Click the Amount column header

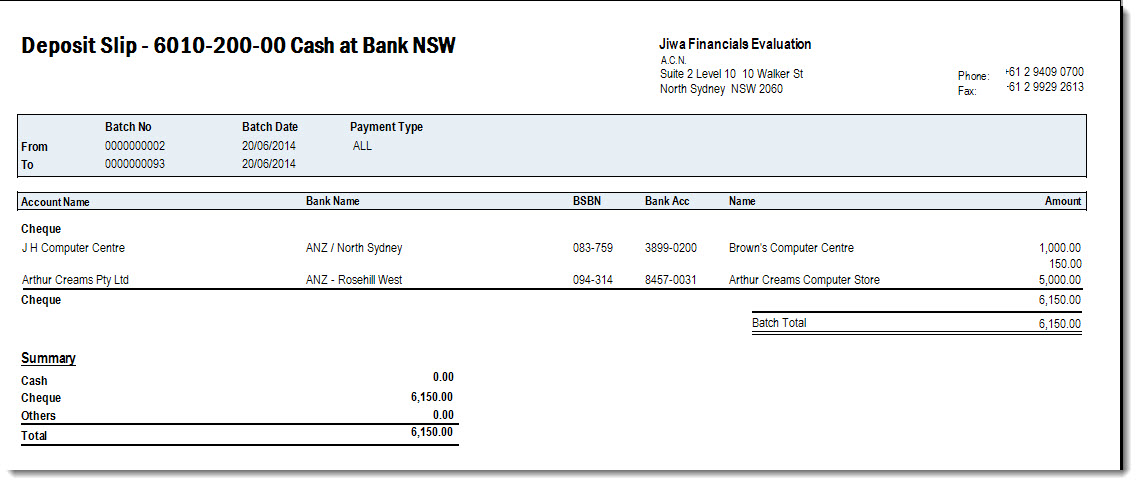(1063, 202)
